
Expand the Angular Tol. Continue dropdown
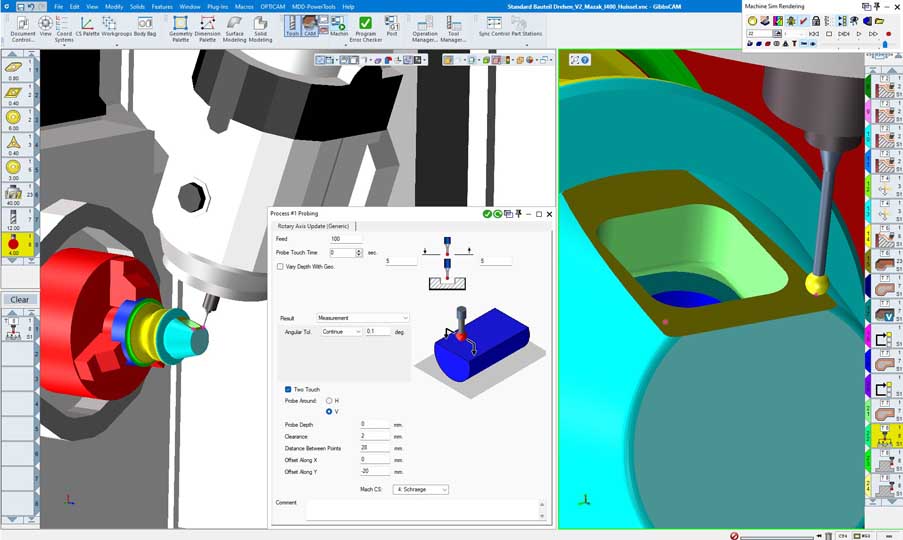[x=341, y=331]
